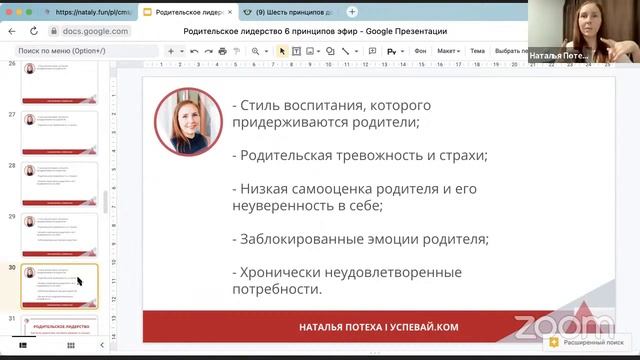Open a new browser tab with plus
The image size is (640, 360).
coord(352,12)
